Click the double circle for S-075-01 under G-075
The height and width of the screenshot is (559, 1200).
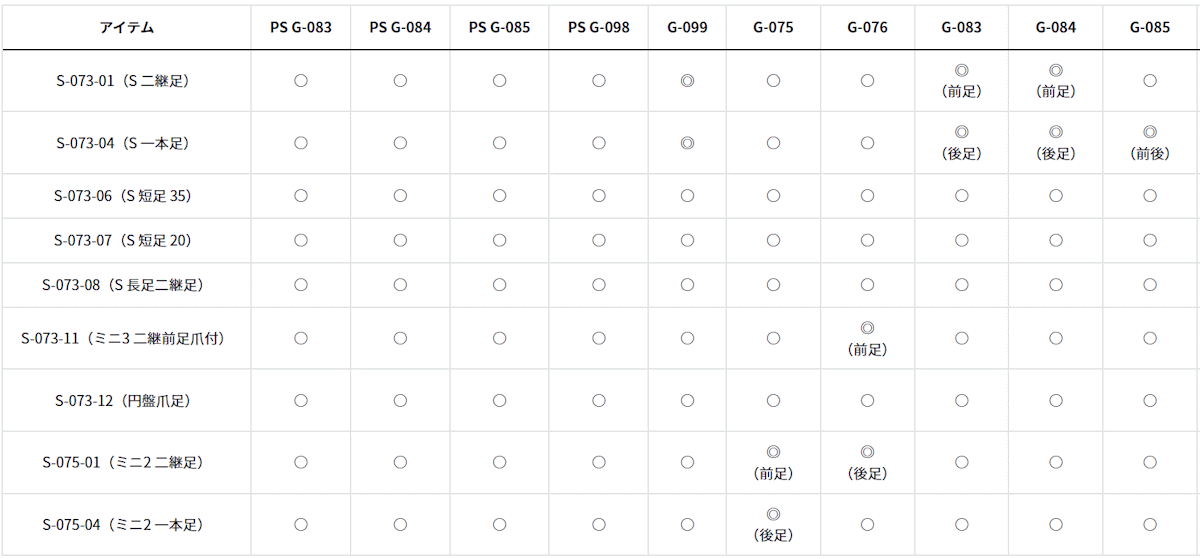pyautogui.click(x=773, y=452)
